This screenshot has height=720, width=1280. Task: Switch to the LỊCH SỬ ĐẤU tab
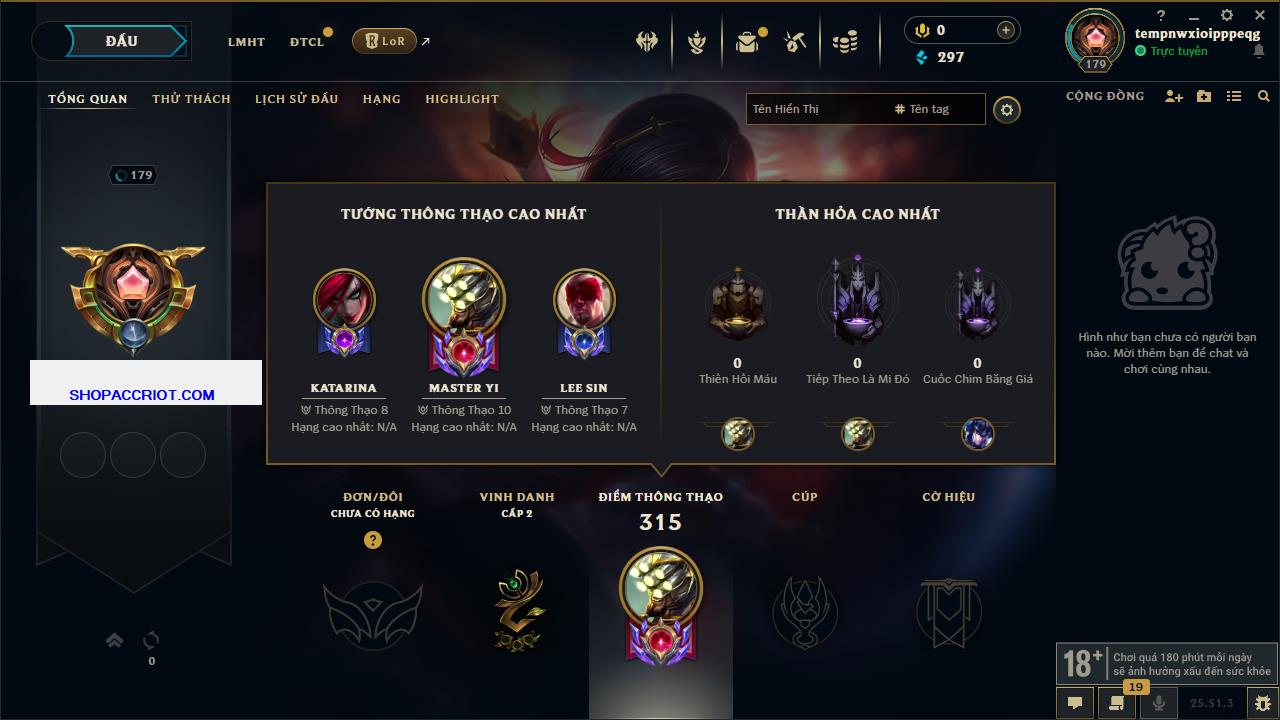point(296,99)
